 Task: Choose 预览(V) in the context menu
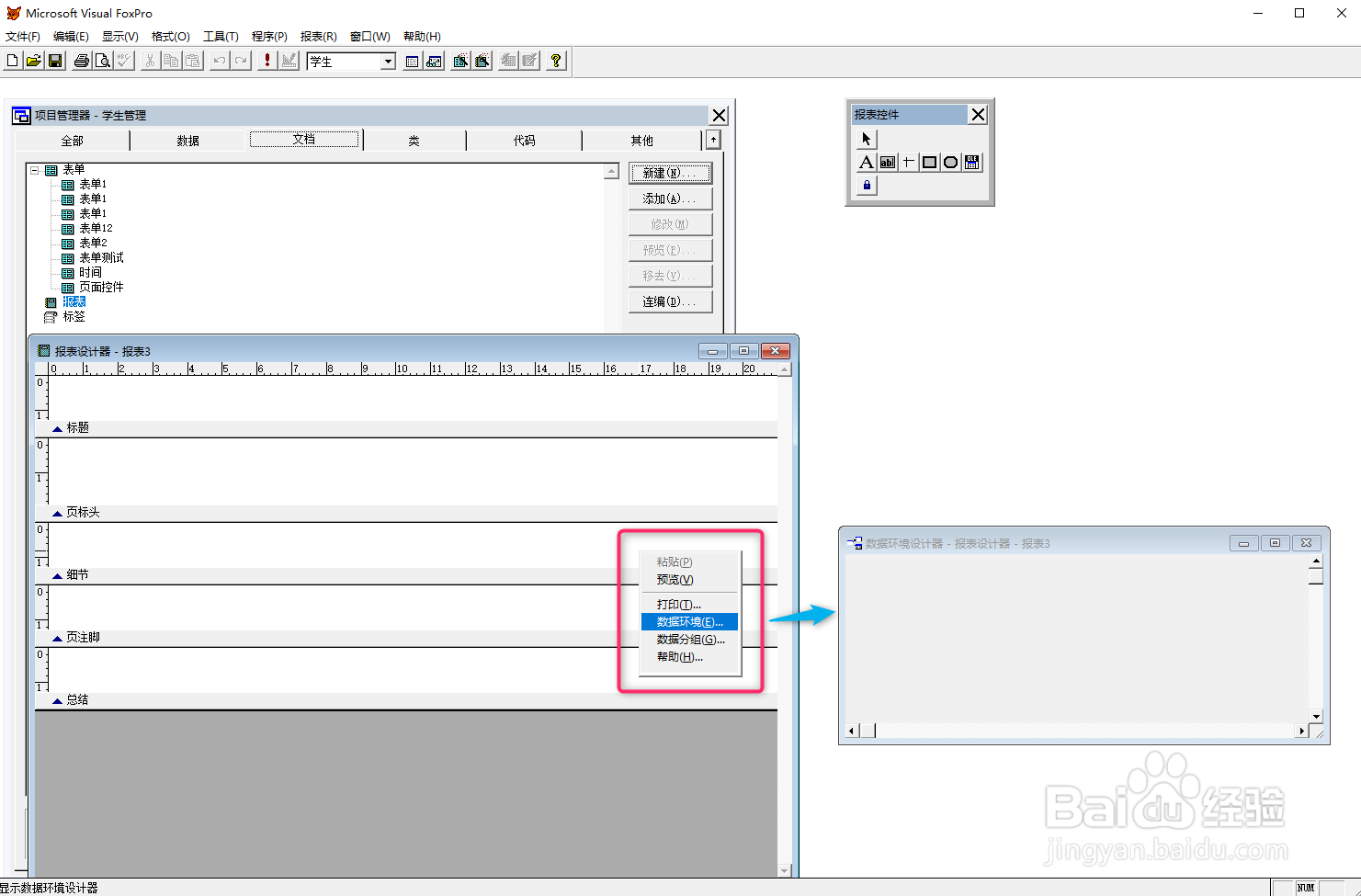click(x=689, y=580)
